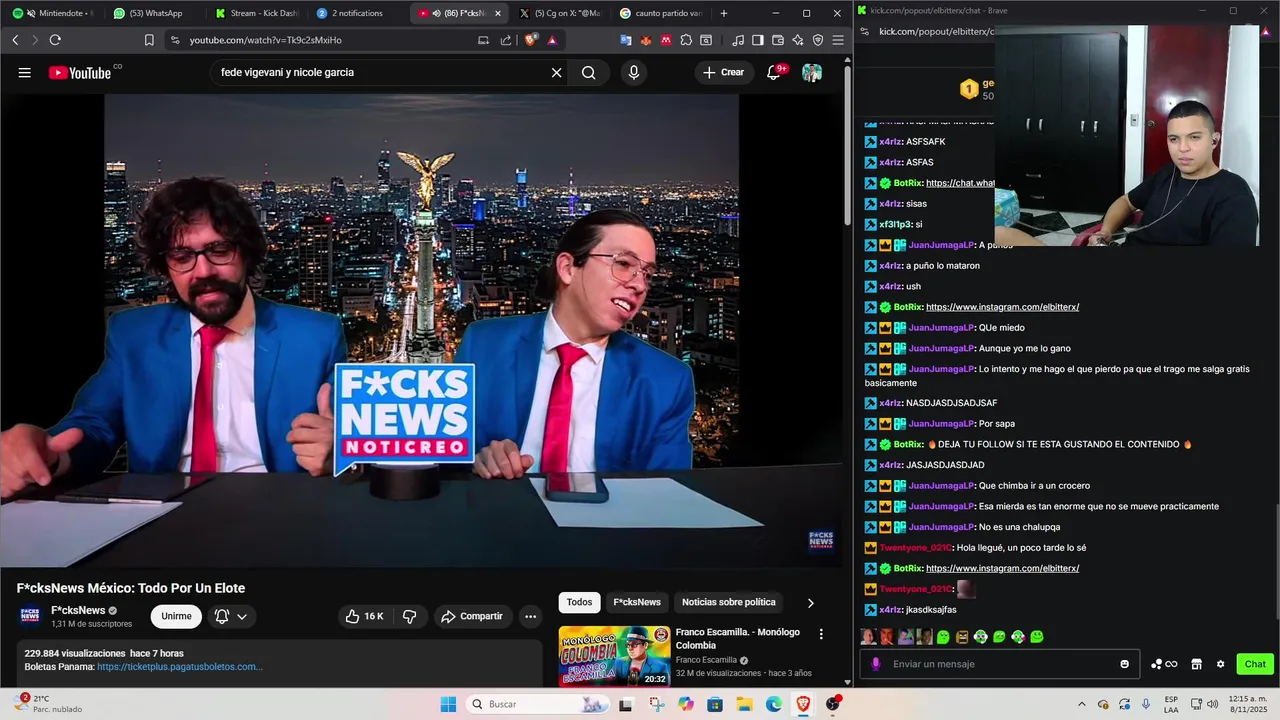The height and width of the screenshot is (720, 1280).
Task: Open Brave VPN shield icon
Action: coord(818,40)
